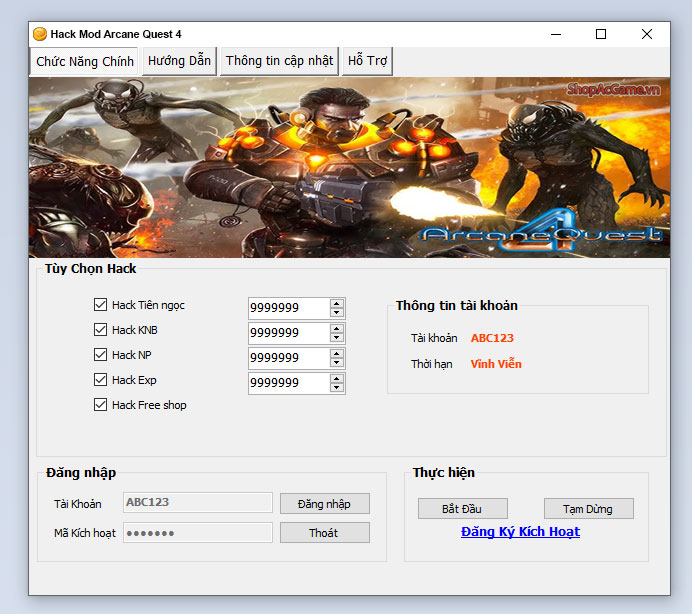
Task: Uncheck the Hack Tiên ngọc checkbox
Action: (x=100, y=304)
